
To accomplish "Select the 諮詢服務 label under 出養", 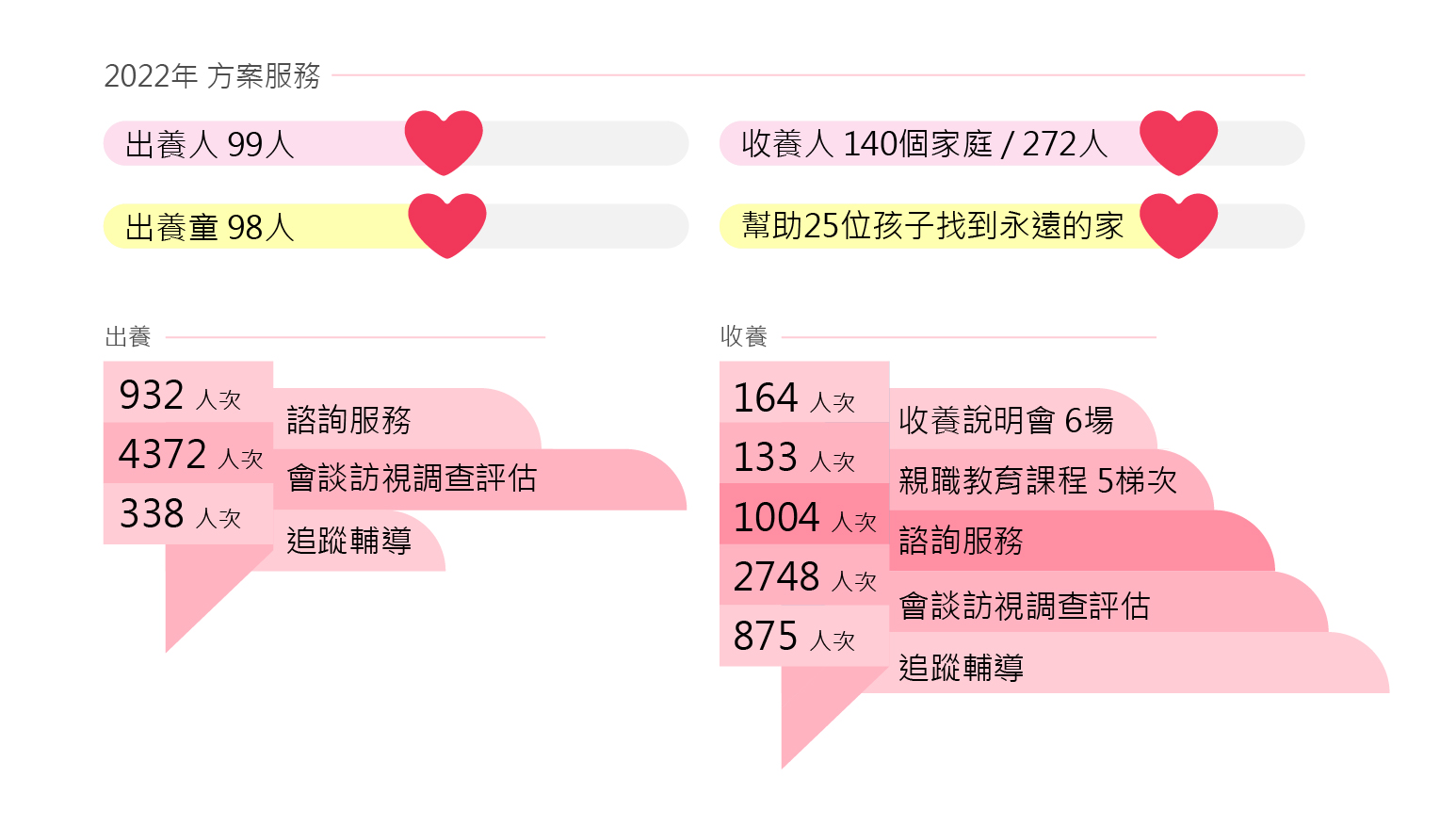I will click(x=348, y=420).
